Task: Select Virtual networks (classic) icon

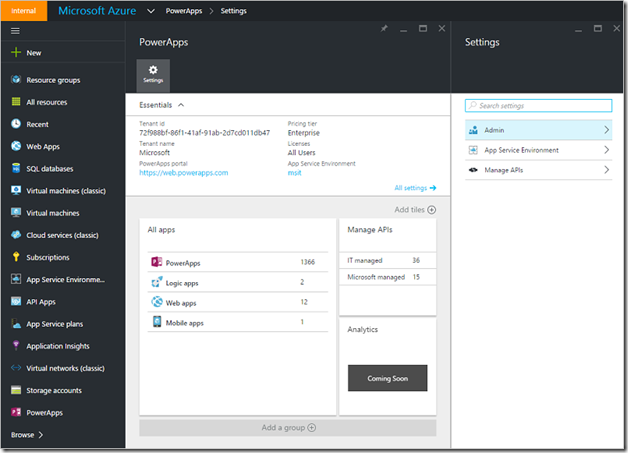Action: (16, 368)
